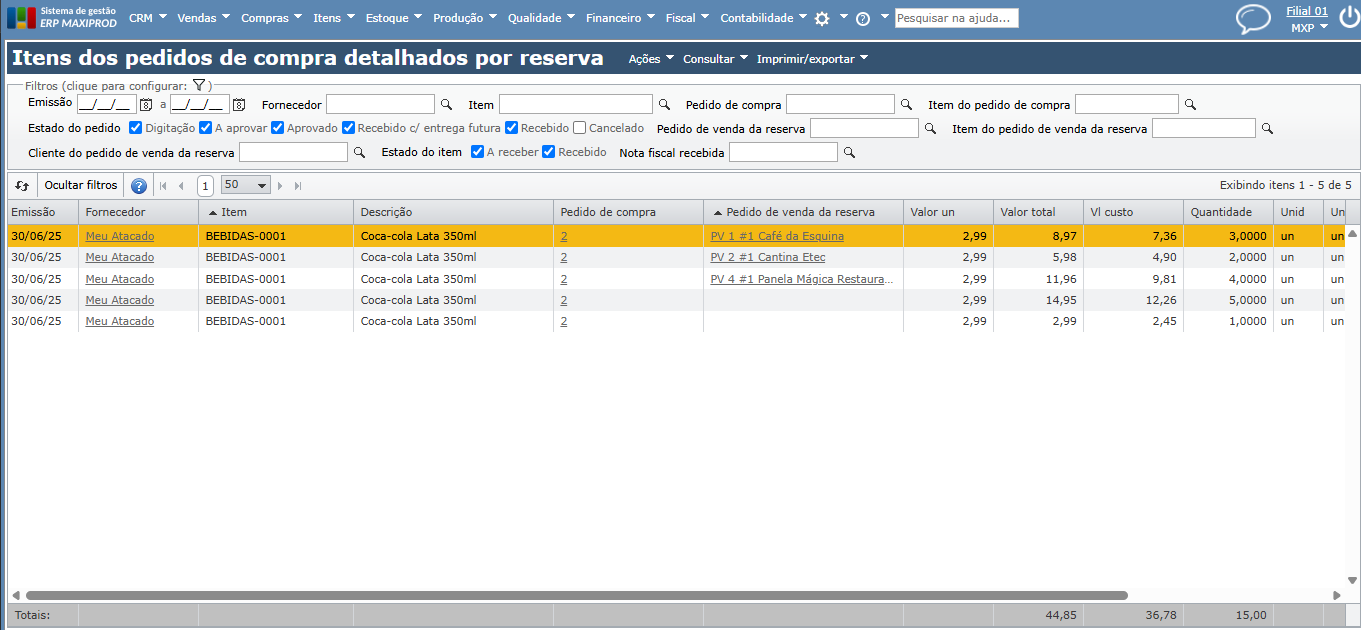Open the settings gear icon
This screenshot has width=1361, height=630.
click(x=822, y=18)
